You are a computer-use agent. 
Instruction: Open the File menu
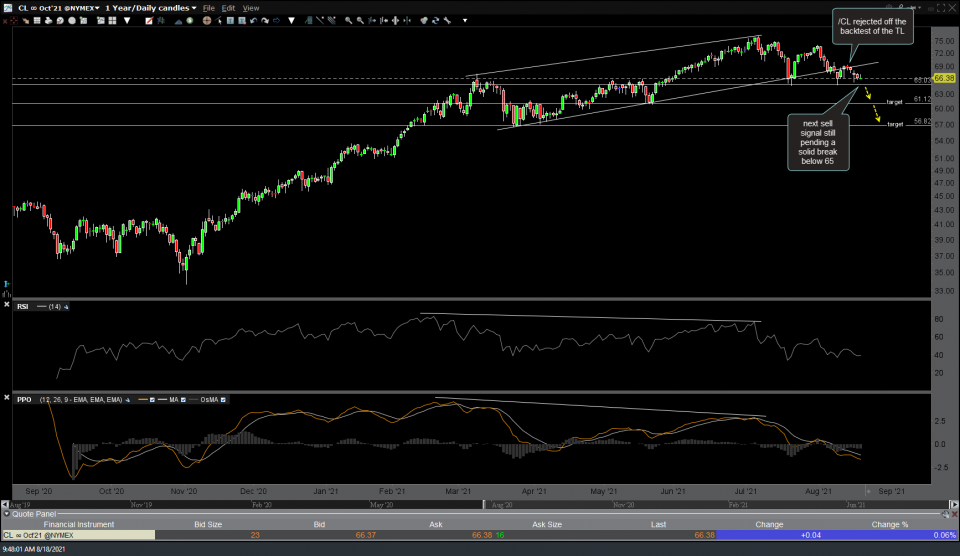point(209,8)
